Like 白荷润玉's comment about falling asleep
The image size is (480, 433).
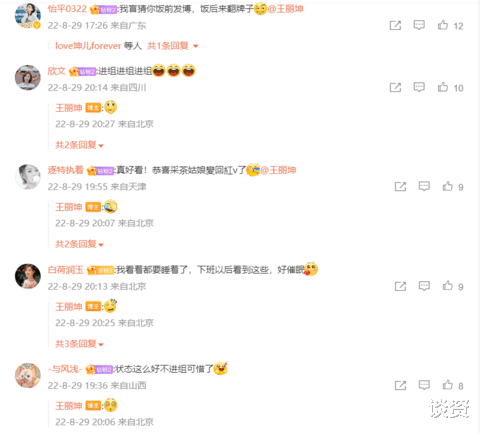click(x=448, y=286)
